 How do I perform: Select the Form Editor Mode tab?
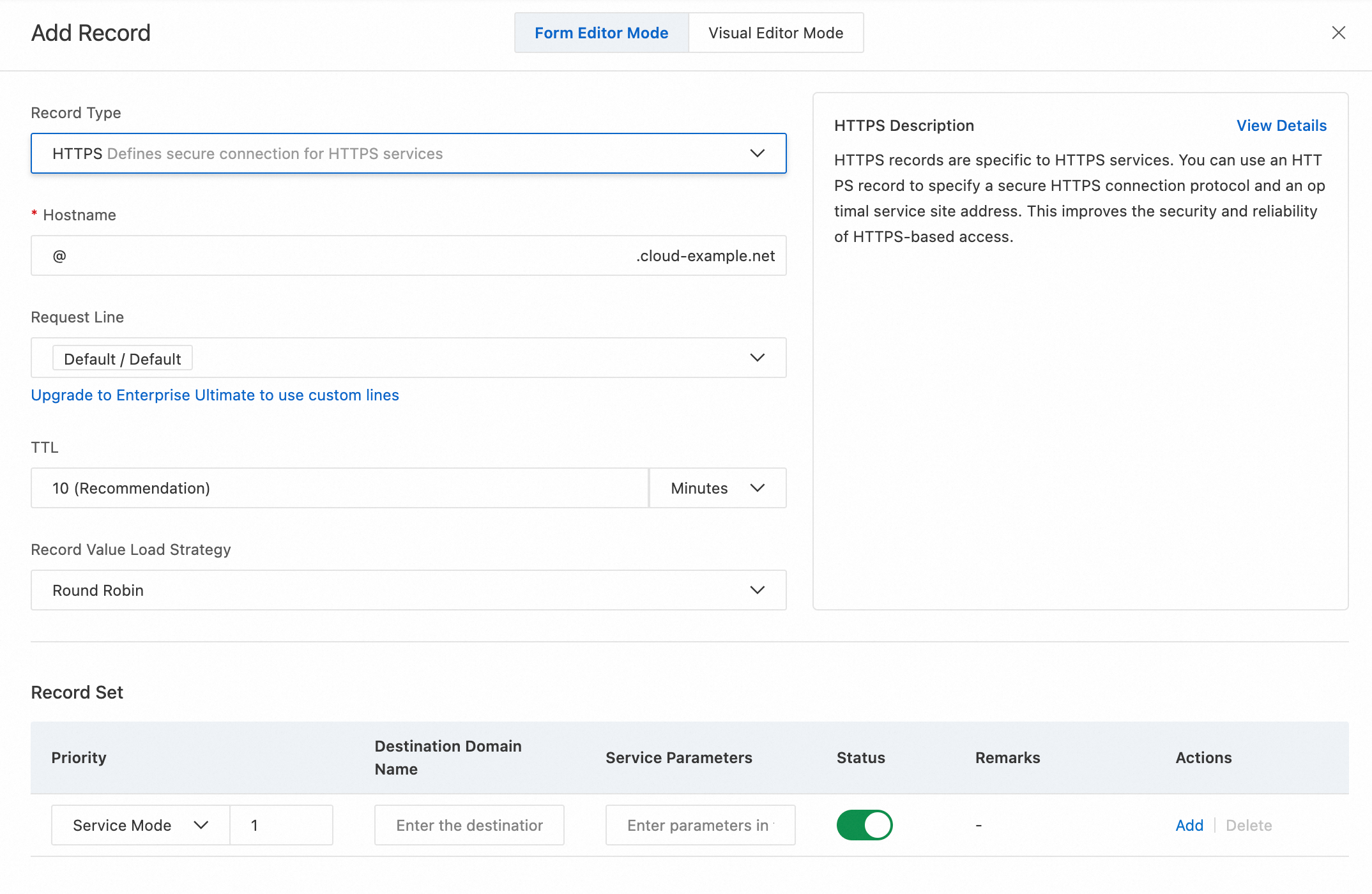coord(601,33)
